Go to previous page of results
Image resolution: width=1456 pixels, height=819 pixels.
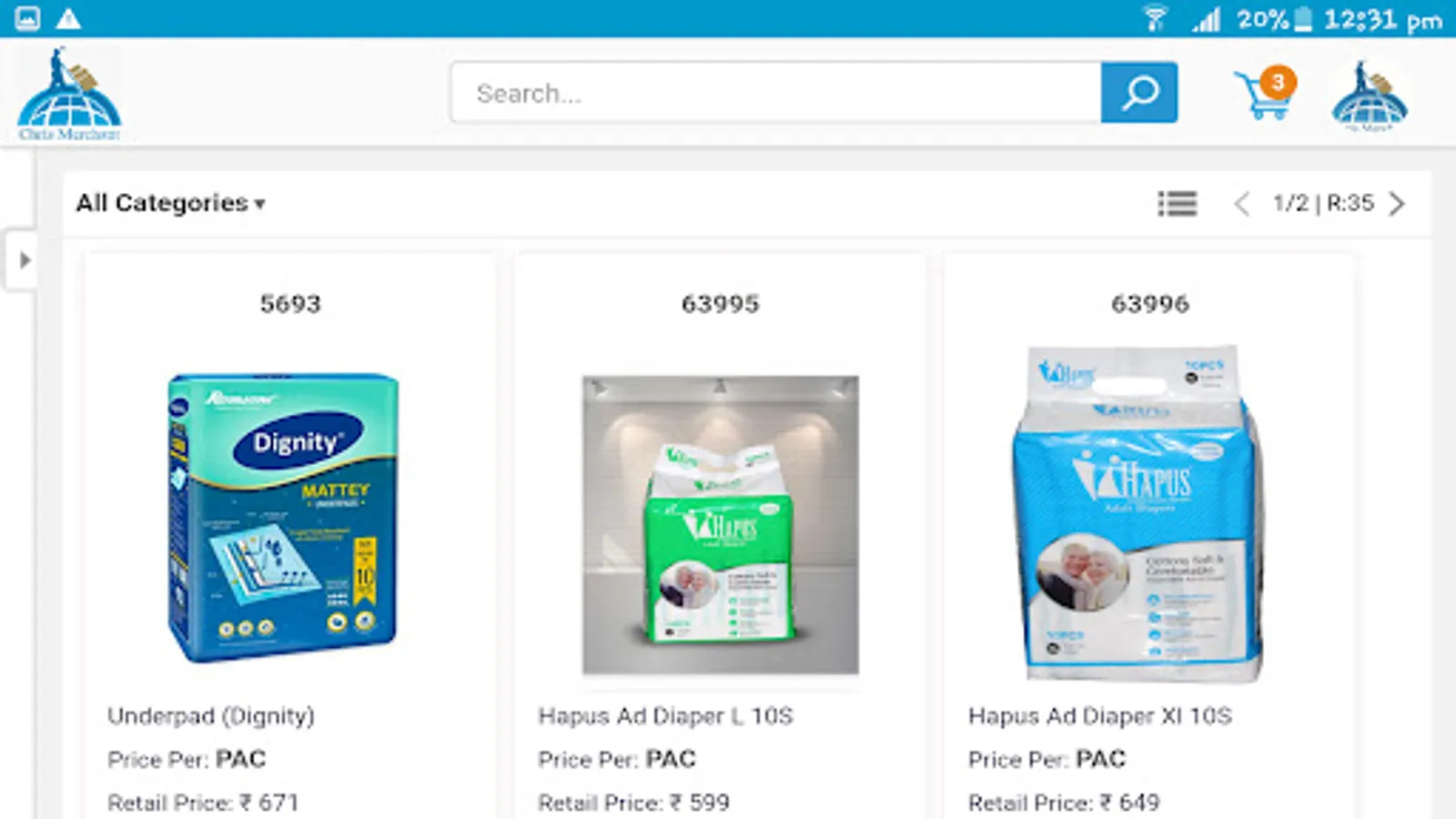click(x=1242, y=203)
